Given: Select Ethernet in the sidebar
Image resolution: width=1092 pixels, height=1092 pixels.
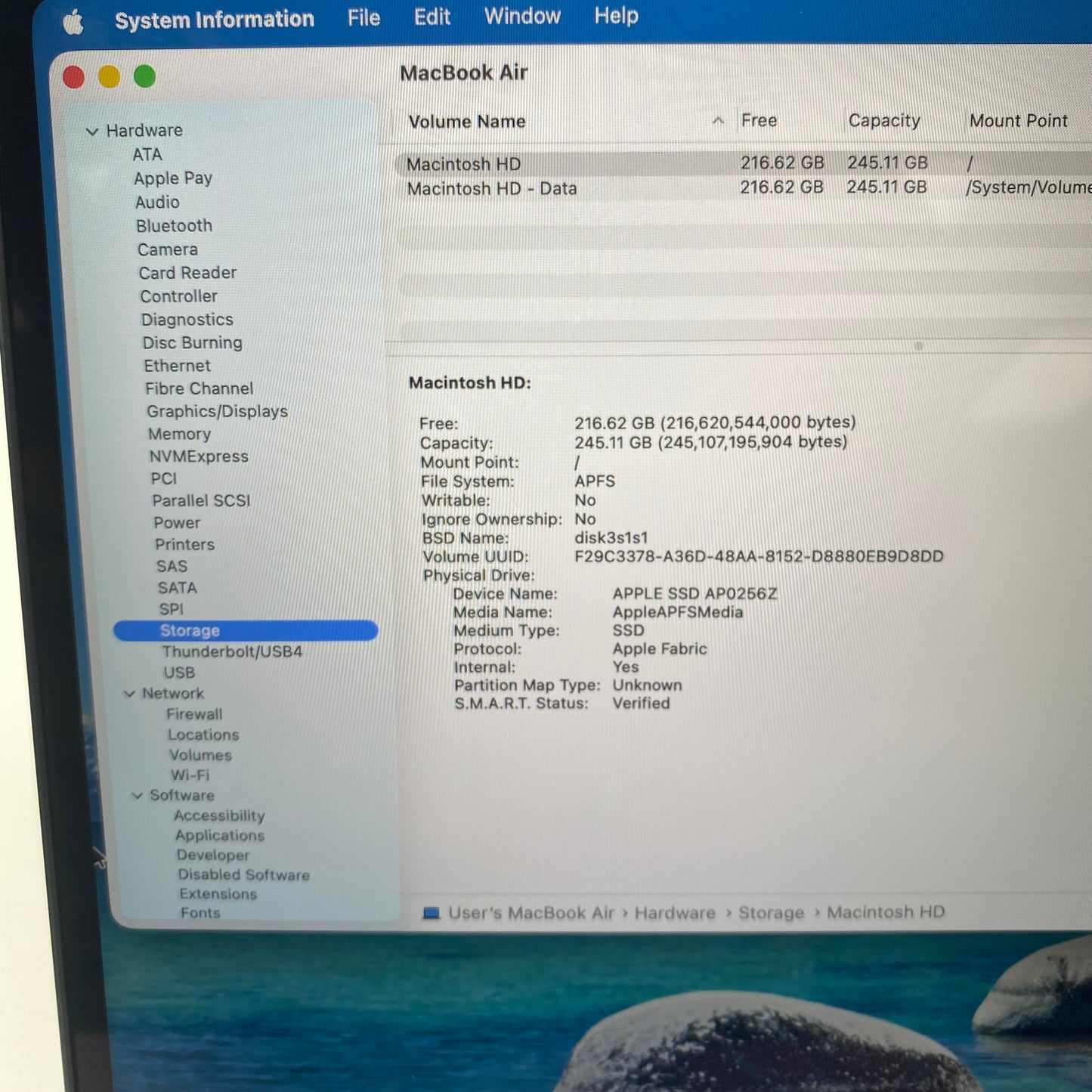Looking at the screenshot, I should pyautogui.click(x=178, y=366).
